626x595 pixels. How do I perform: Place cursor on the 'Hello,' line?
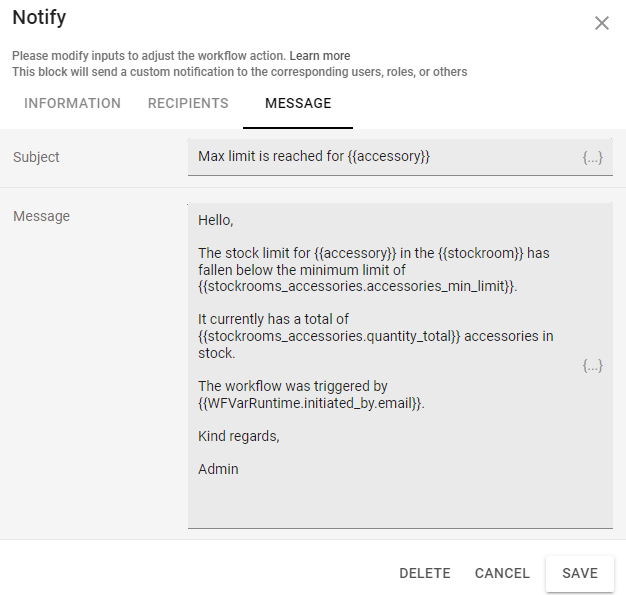pyautogui.click(x=216, y=220)
